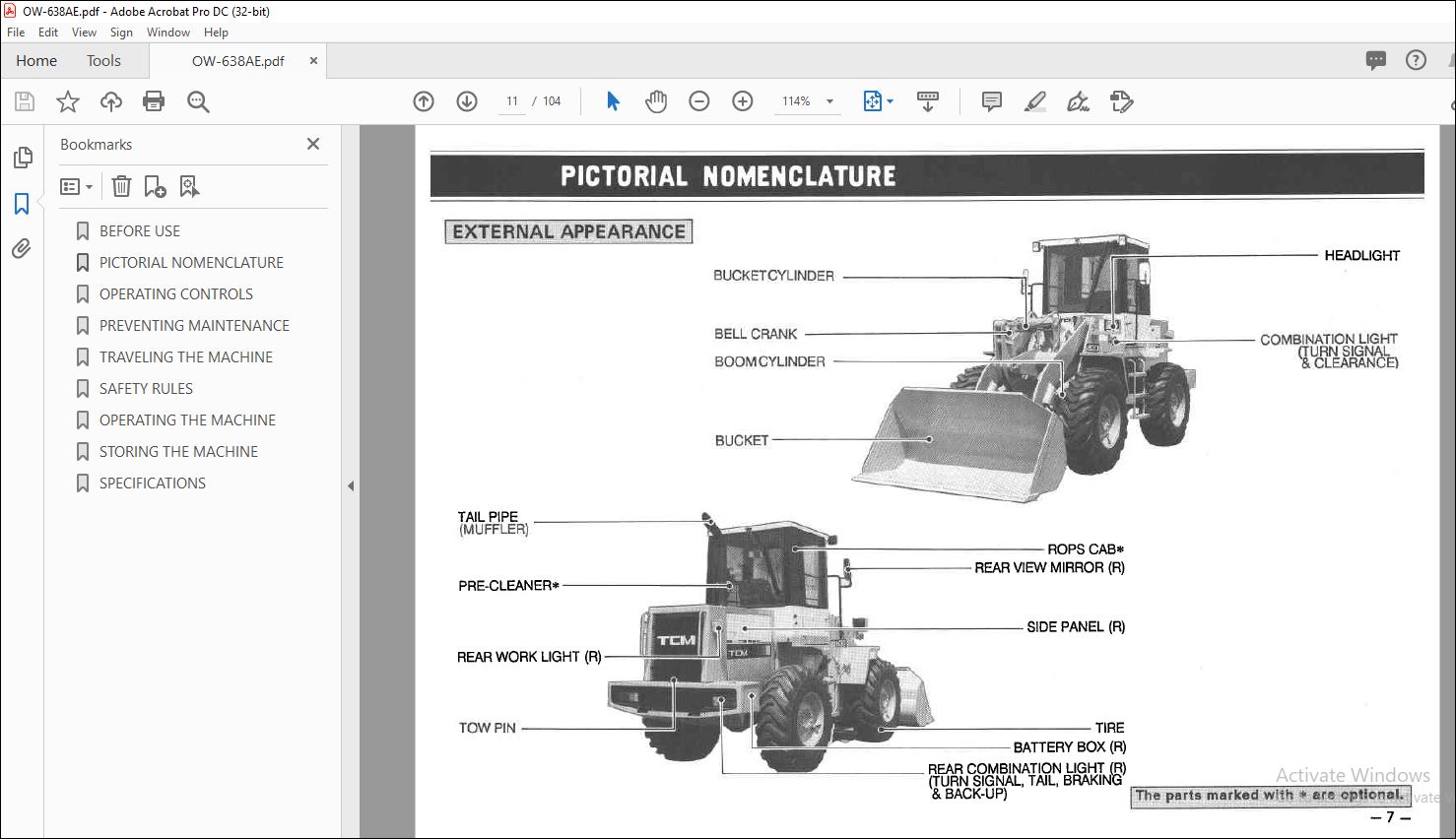Upload the file to the cloud
The width and height of the screenshot is (1456, 839).
click(x=111, y=101)
